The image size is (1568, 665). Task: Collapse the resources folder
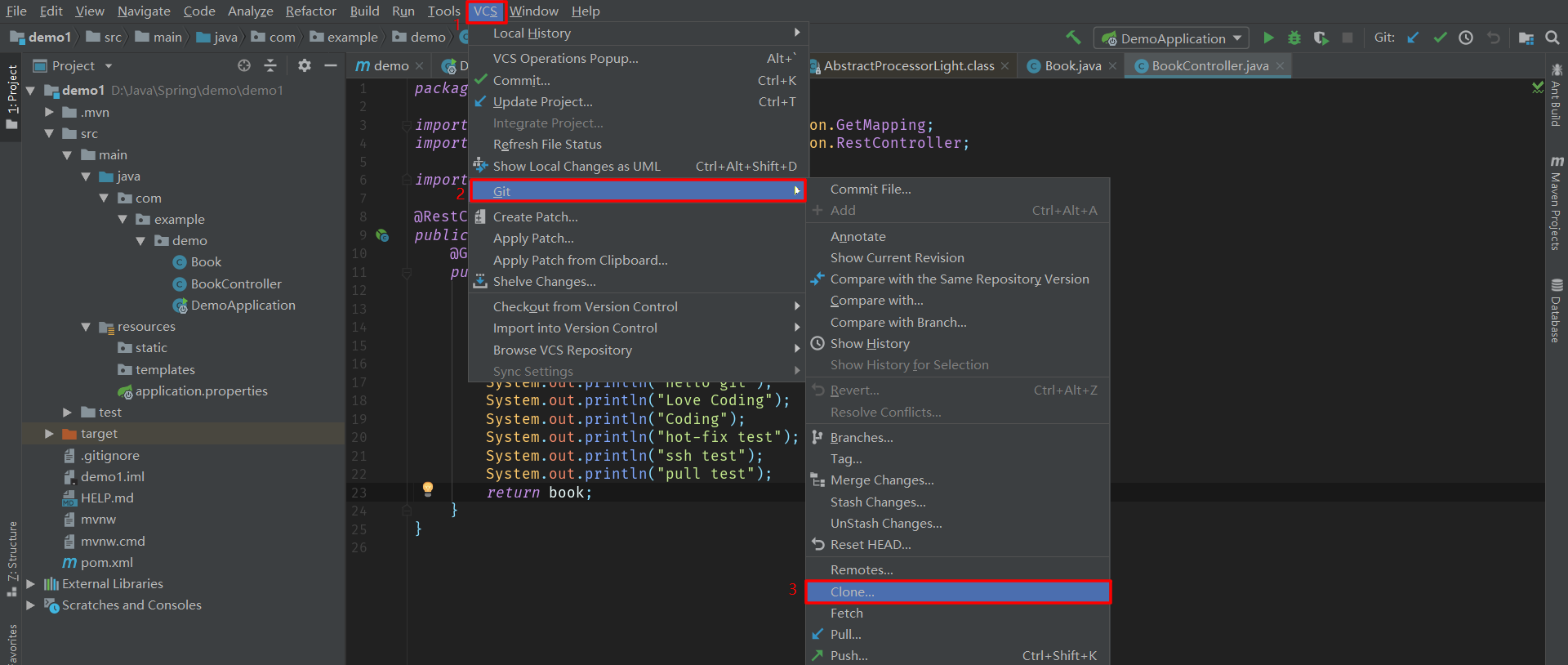pos(86,327)
